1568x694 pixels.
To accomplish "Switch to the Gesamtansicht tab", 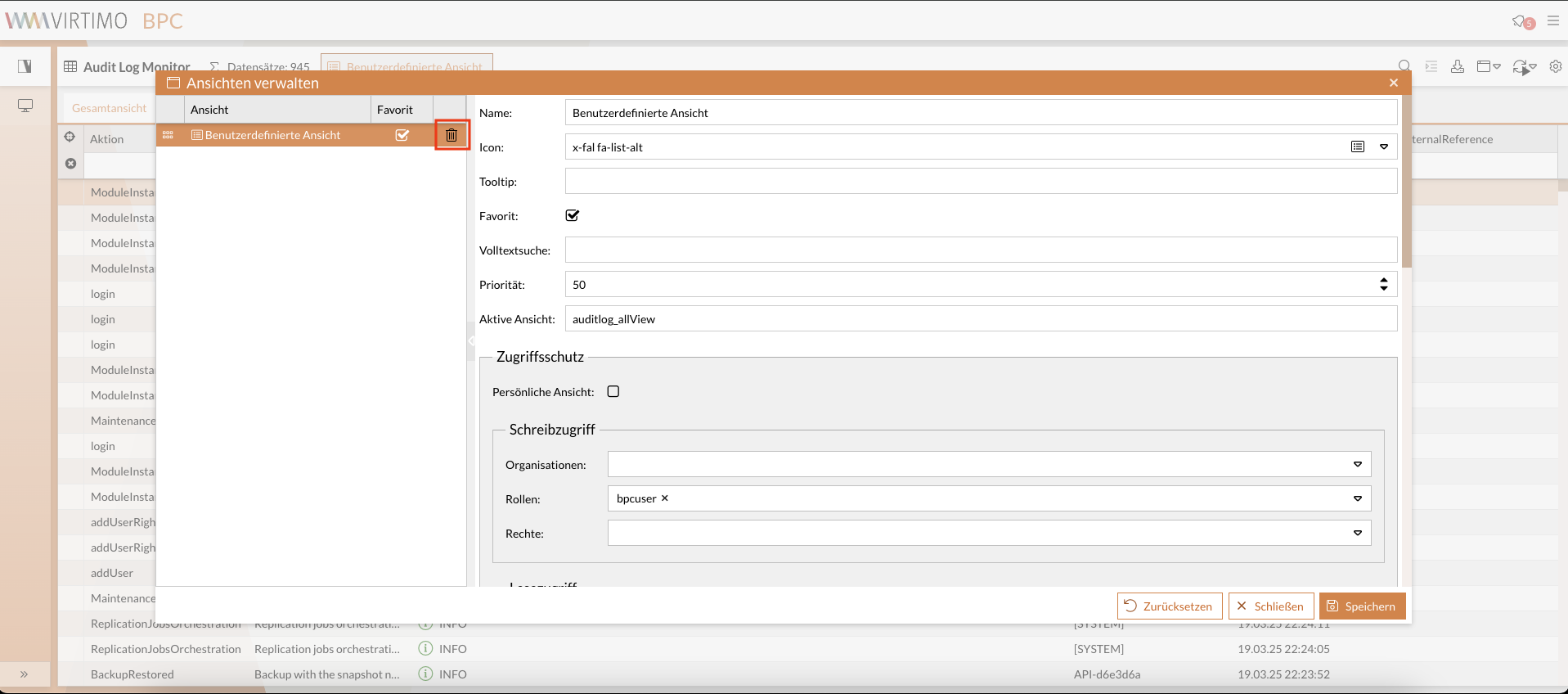I will pos(109,108).
